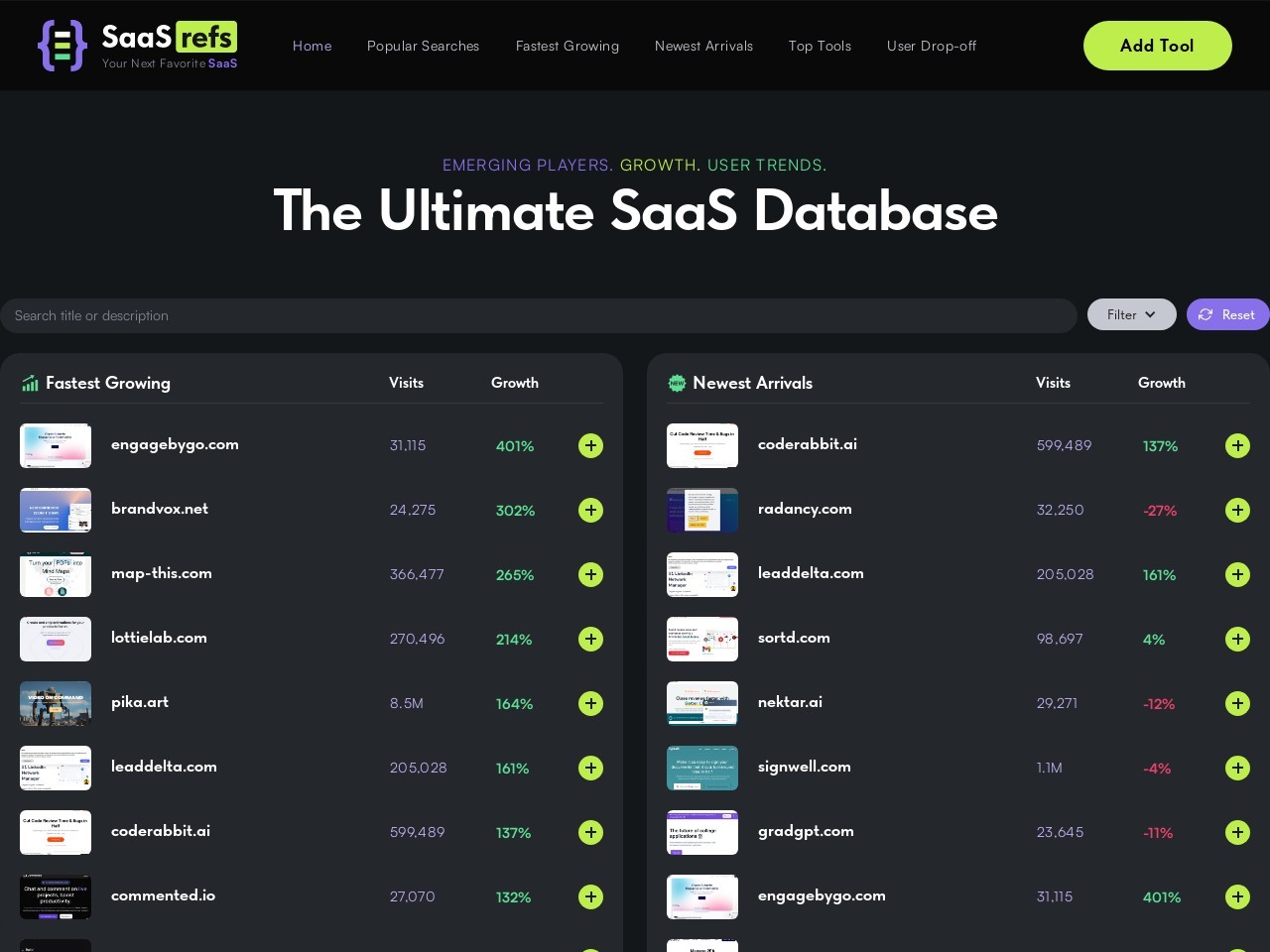The image size is (1270, 952).
Task: Click the 8.5M visits value
Action: pyautogui.click(x=407, y=703)
